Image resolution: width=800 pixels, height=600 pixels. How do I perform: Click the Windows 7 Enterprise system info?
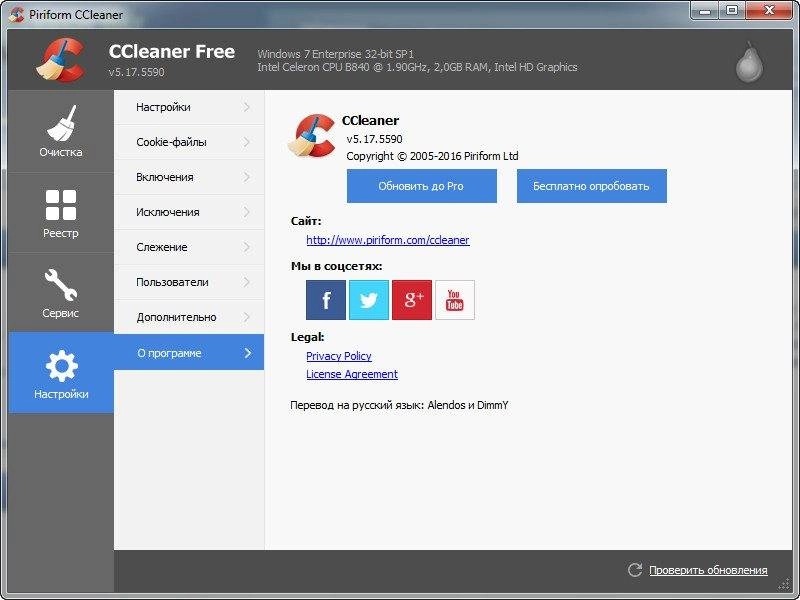(x=335, y=54)
